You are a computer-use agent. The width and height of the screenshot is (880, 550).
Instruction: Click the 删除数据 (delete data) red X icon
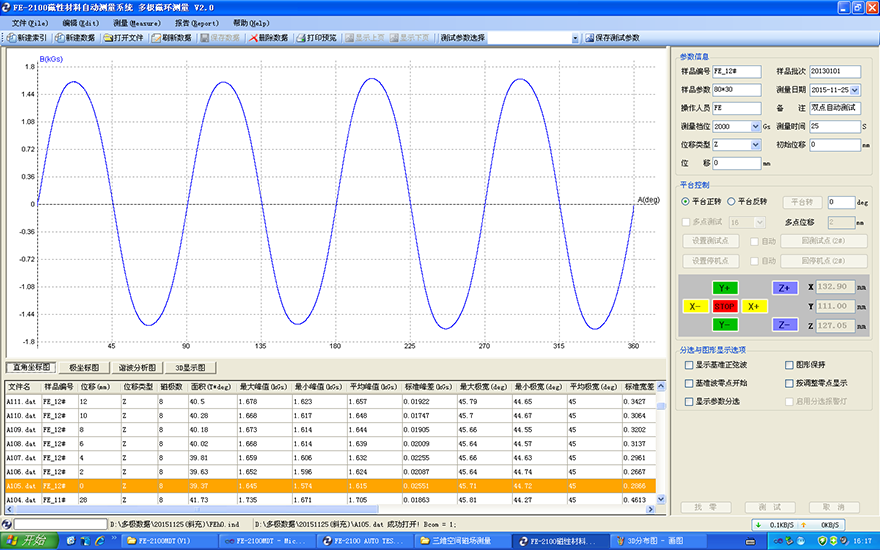(253, 38)
